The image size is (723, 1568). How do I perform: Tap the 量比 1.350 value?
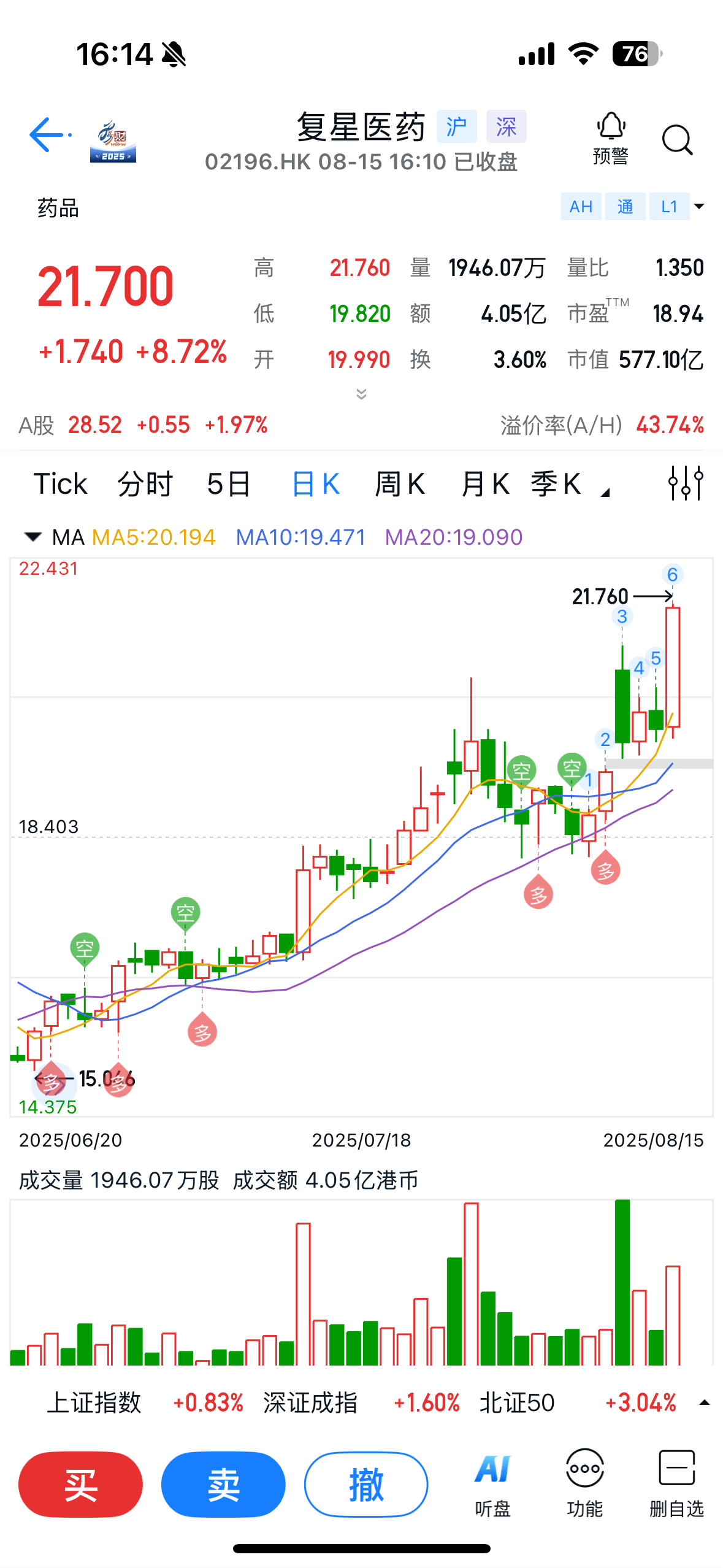pyautogui.click(x=635, y=268)
